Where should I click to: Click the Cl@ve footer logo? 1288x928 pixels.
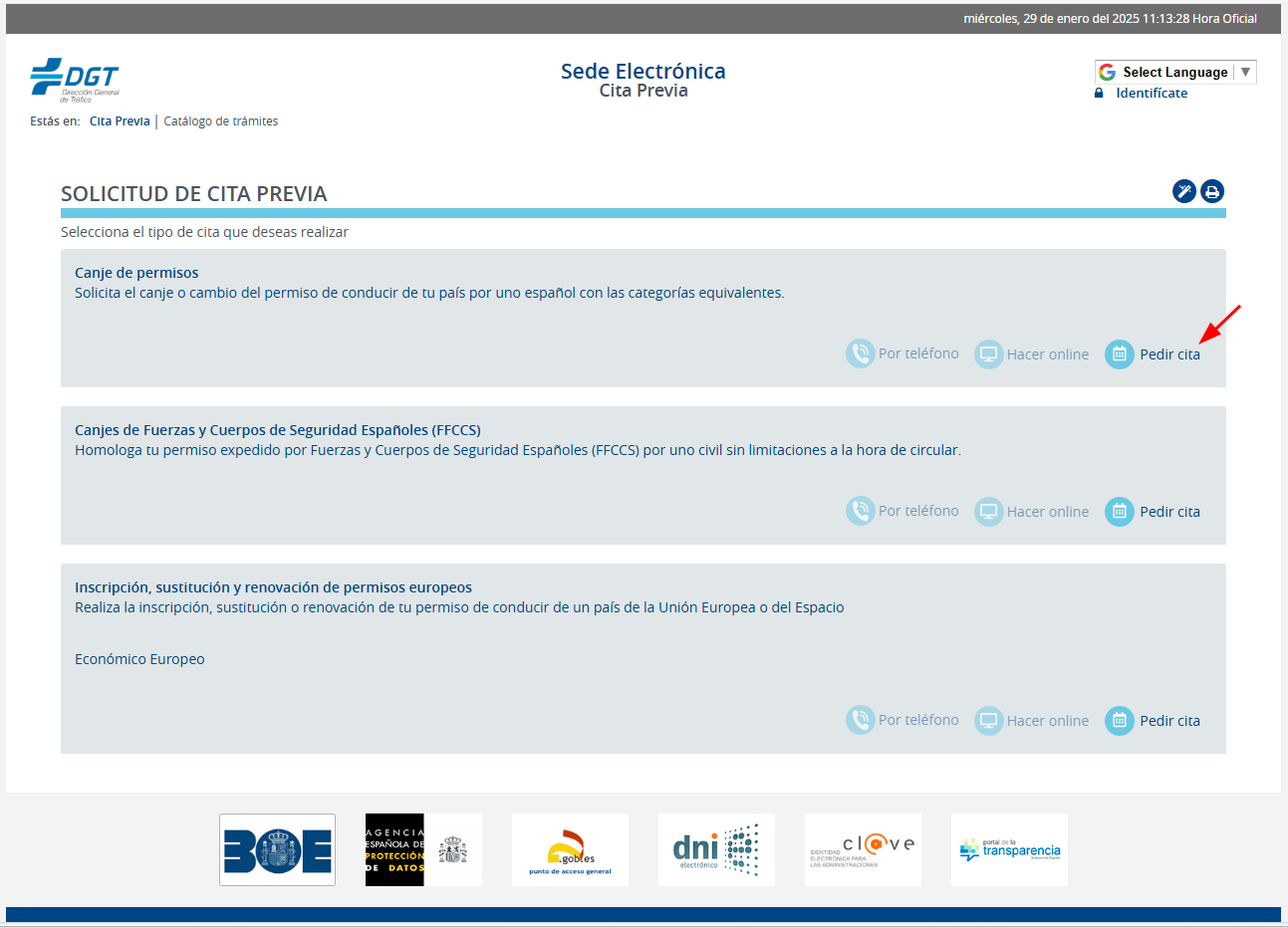coord(863,849)
